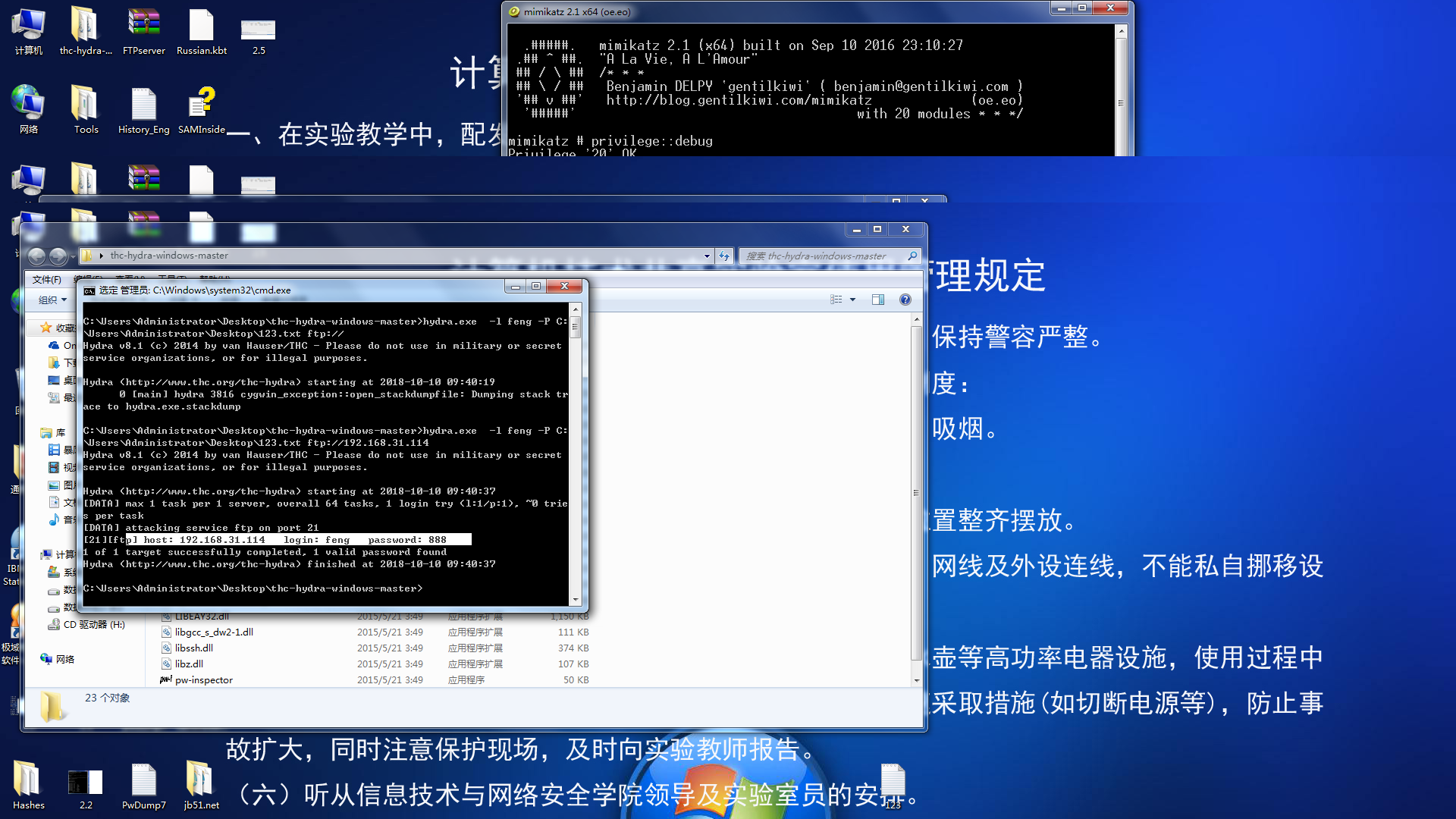
Task: Click the privilege::debug command line in mimikatz
Action: tap(610, 141)
